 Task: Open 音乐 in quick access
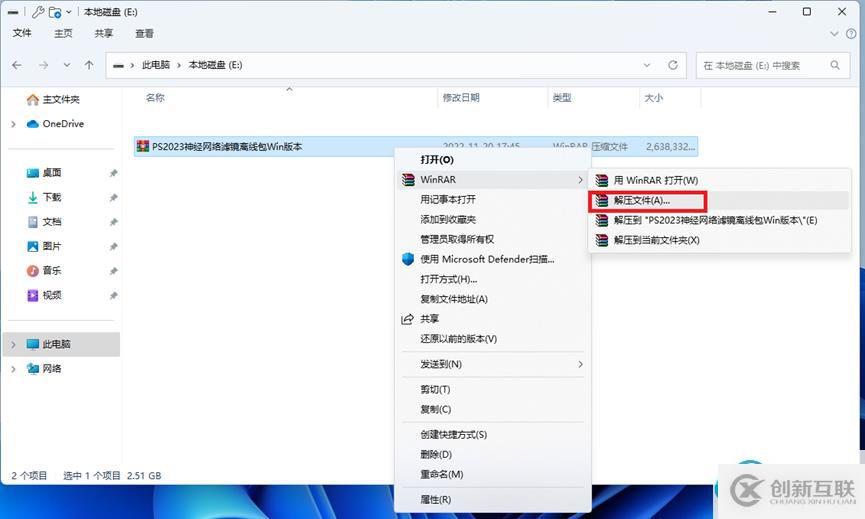coord(44,270)
